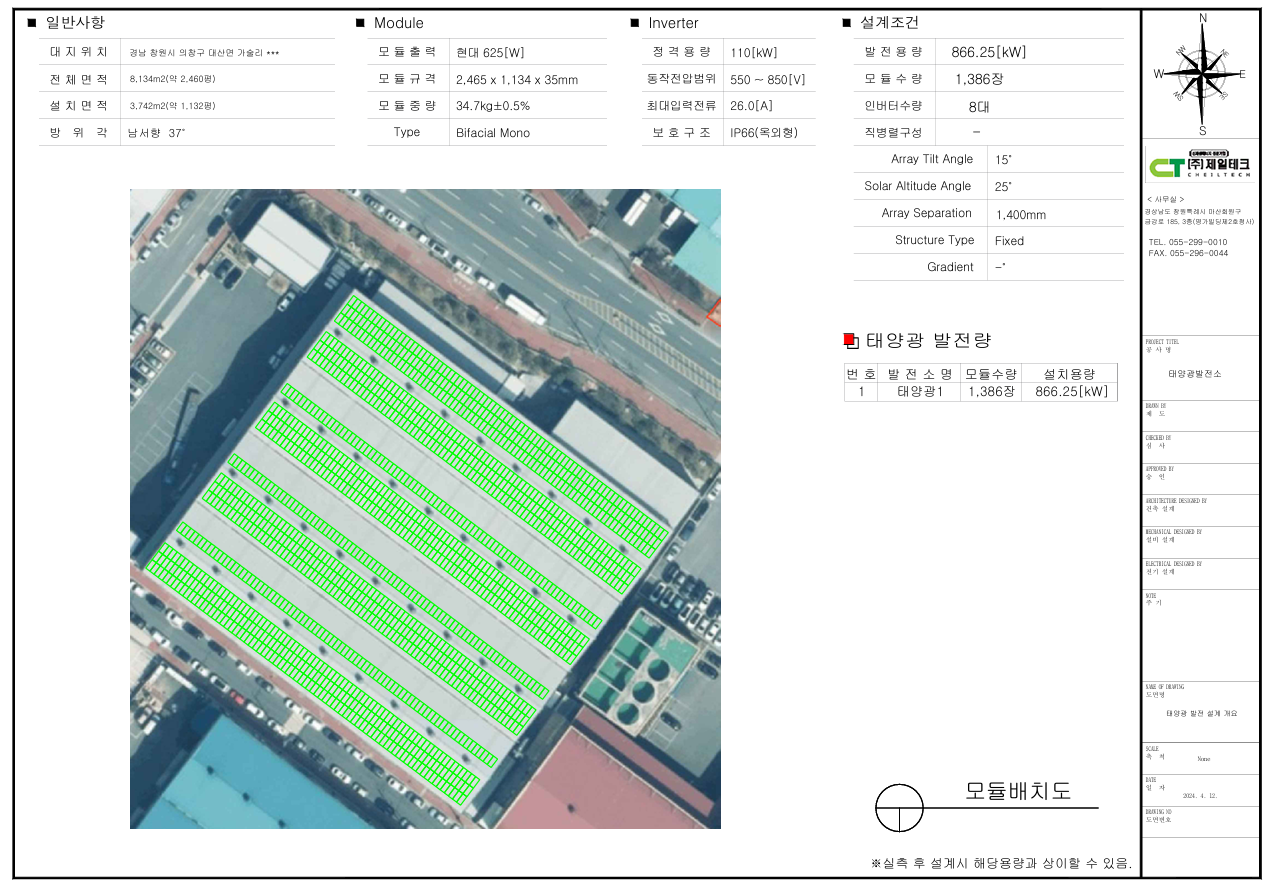Click the Bifacial Mono type value
The width and height of the screenshot is (1274, 891).
(492, 133)
